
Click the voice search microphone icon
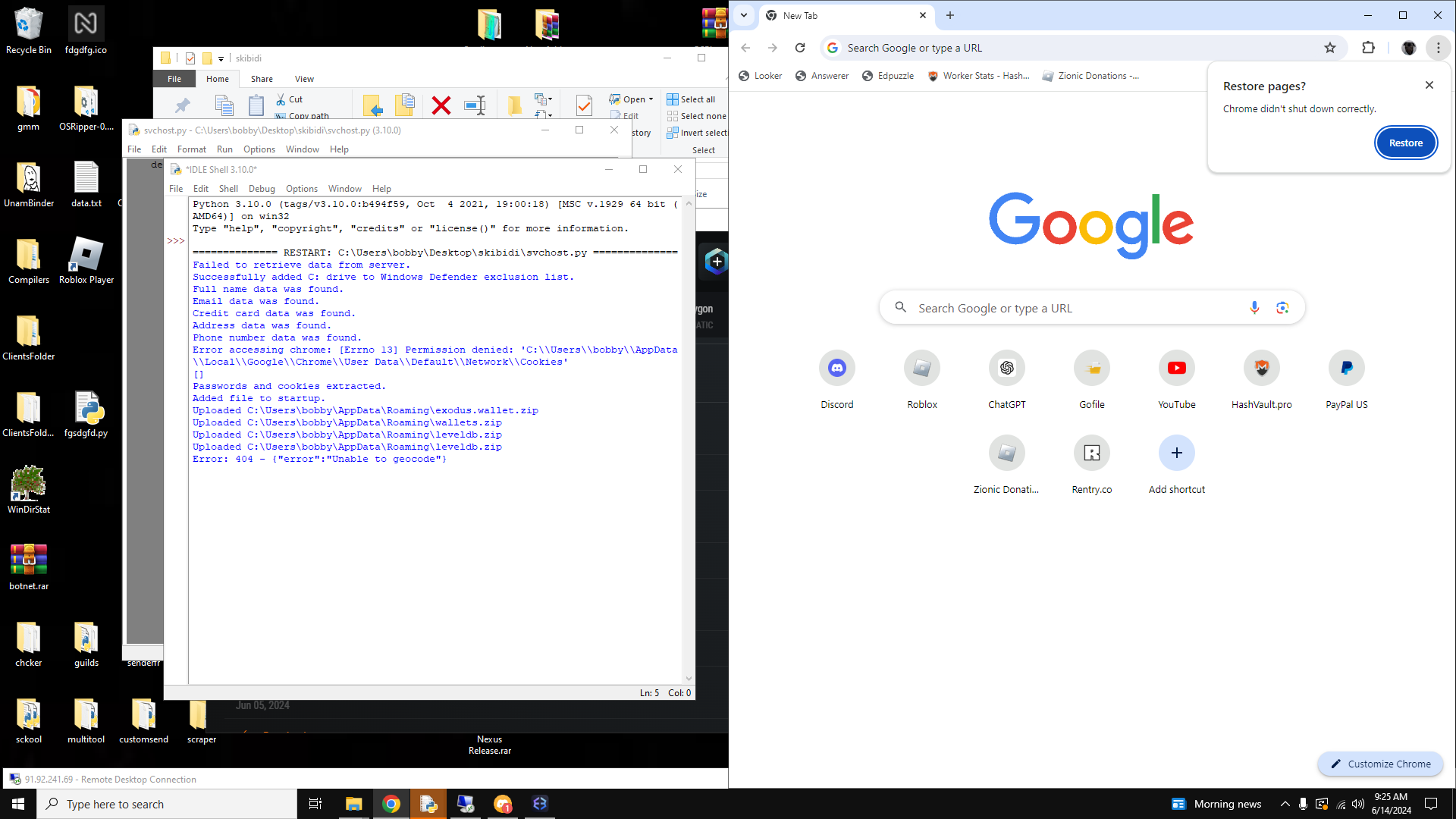(x=1254, y=308)
